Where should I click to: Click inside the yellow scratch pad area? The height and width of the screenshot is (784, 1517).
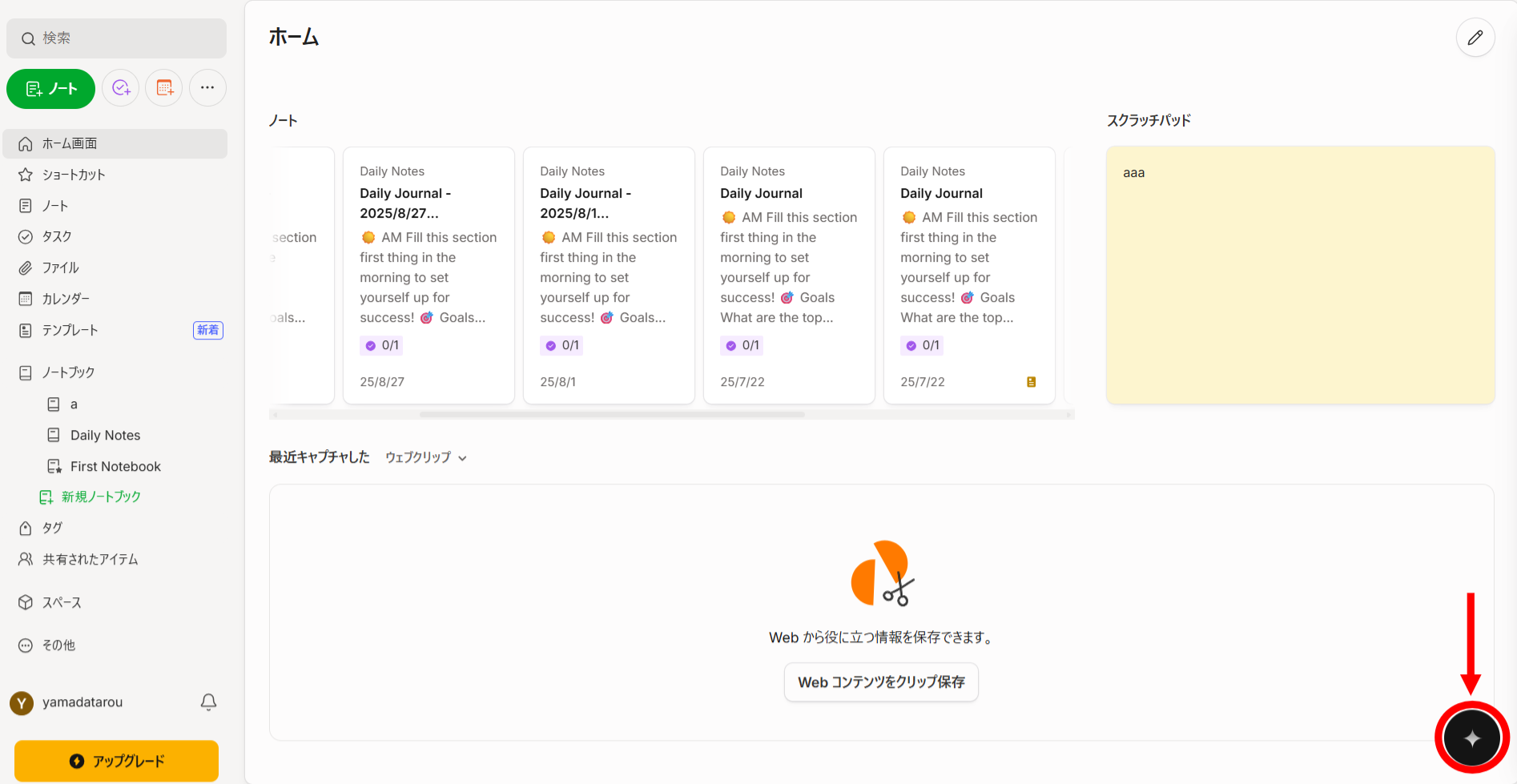tap(1298, 272)
